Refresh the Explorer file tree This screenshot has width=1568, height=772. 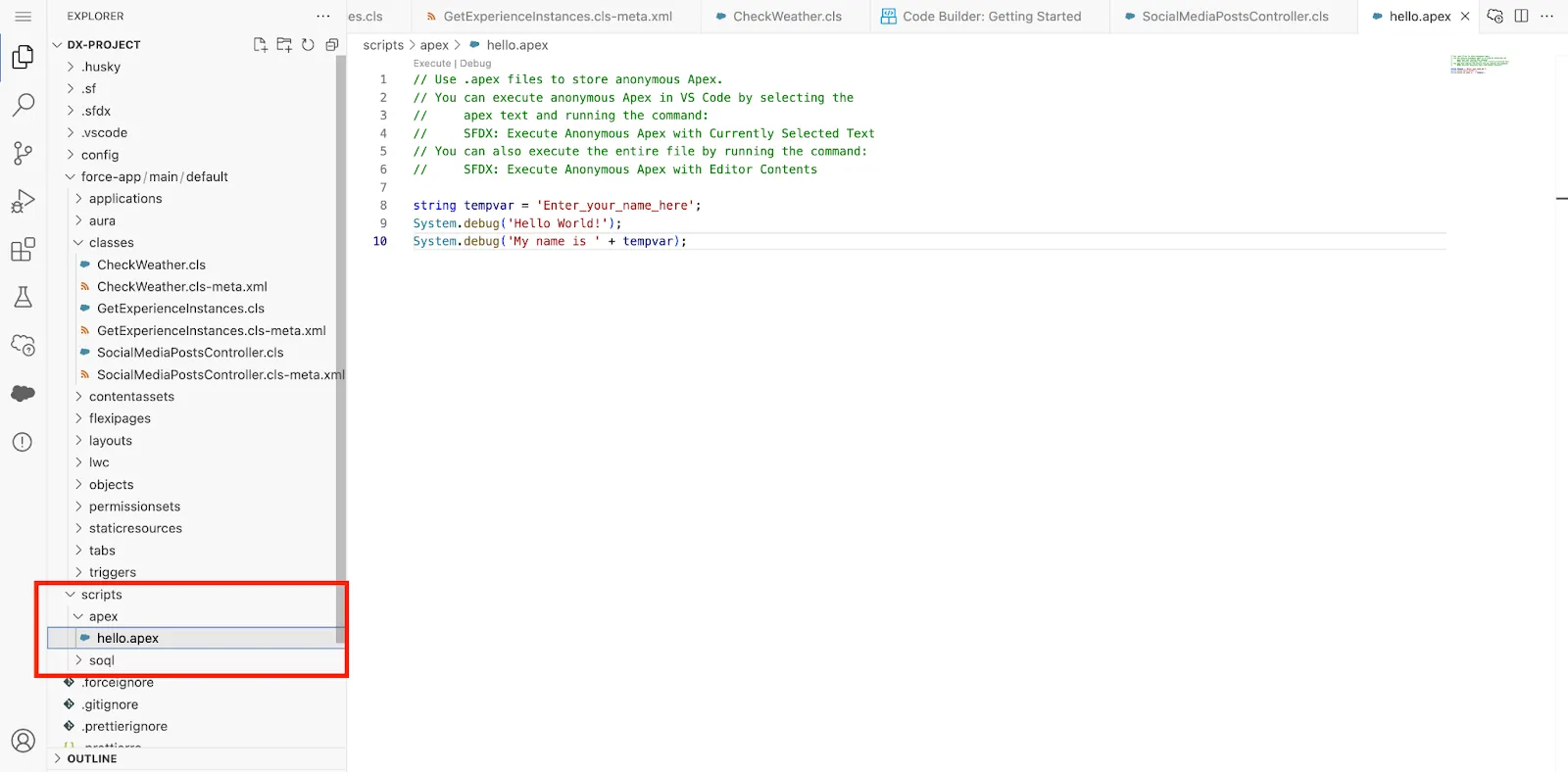click(308, 45)
